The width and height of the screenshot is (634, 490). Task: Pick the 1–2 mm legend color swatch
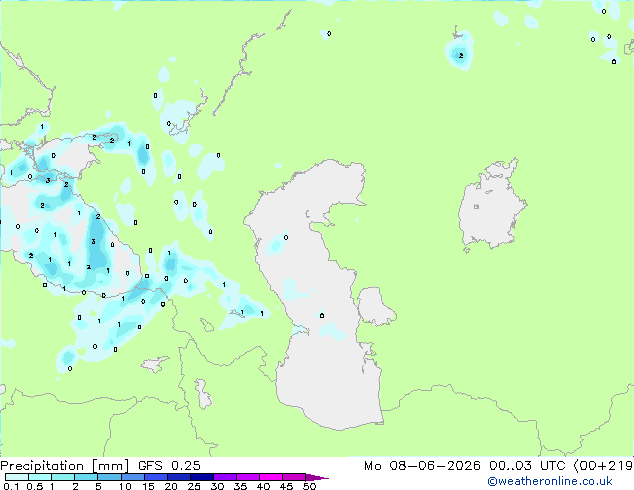click(x=63, y=477)
